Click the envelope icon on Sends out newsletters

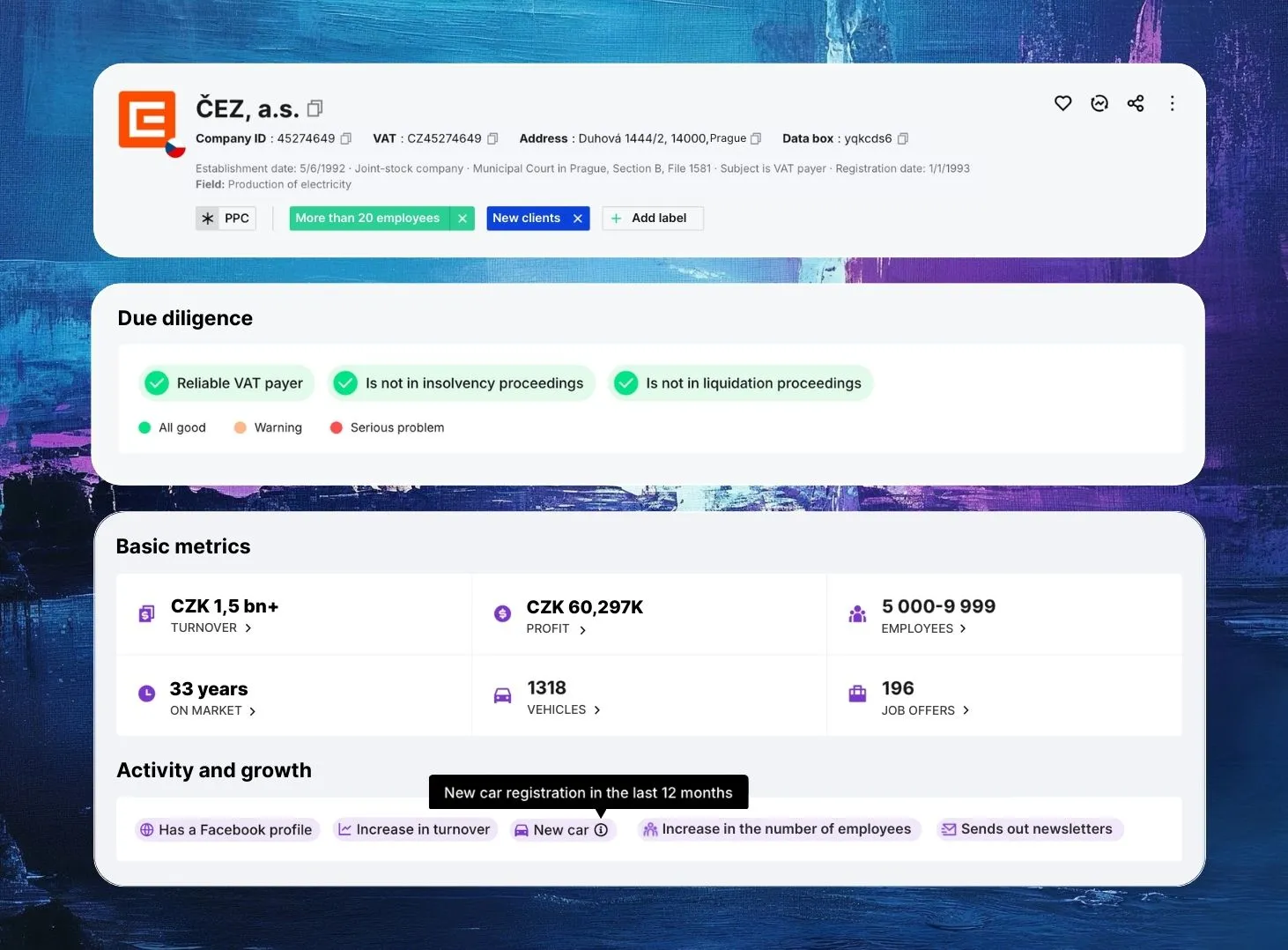coord(949,829)
